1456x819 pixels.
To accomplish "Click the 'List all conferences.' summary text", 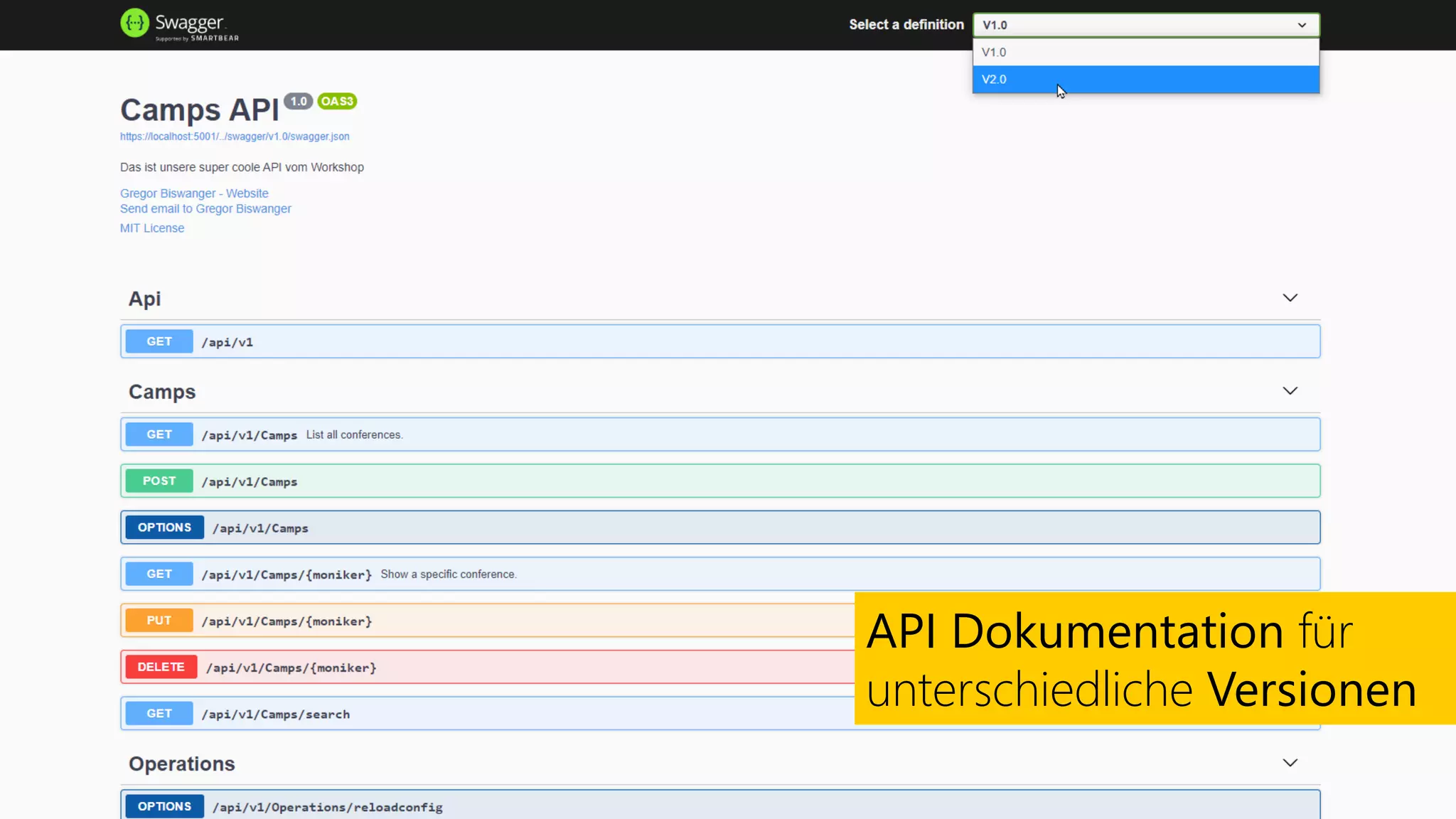I will click(354, 434).
